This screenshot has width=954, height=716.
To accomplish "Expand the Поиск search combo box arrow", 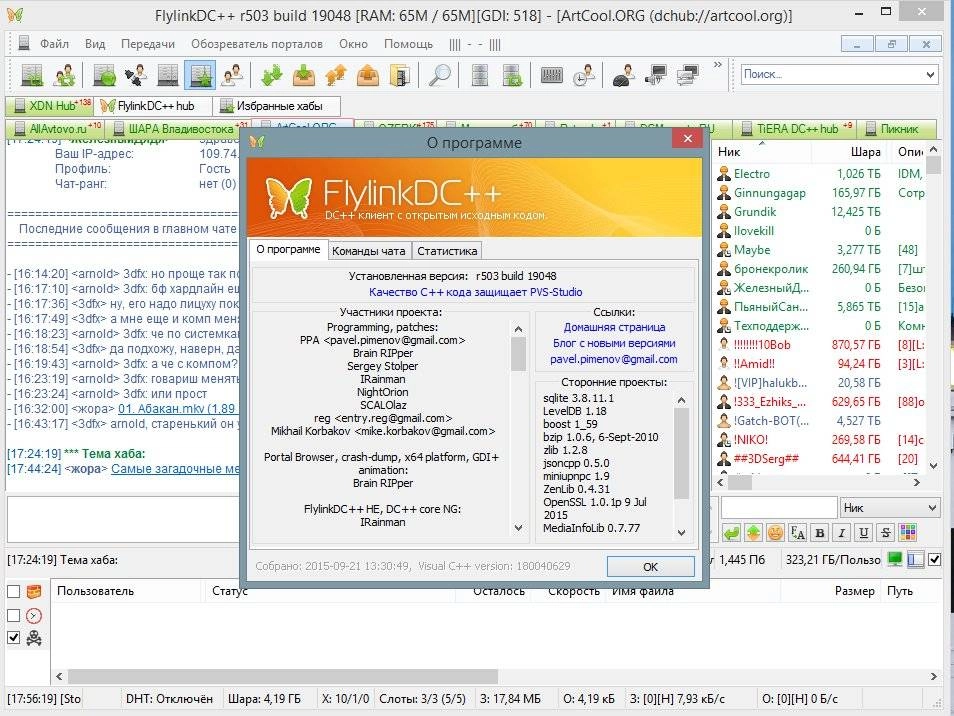I will [930, 74].
